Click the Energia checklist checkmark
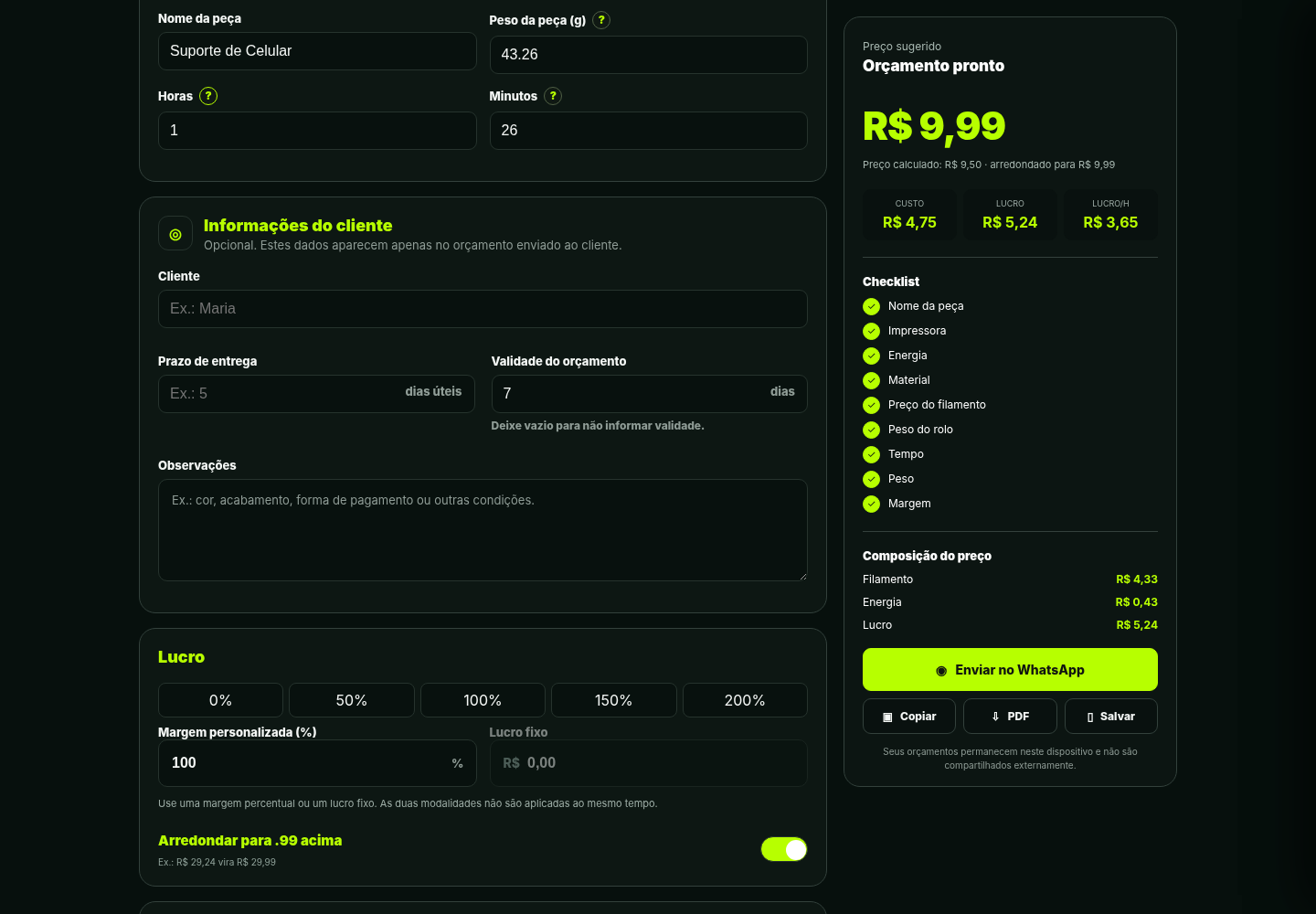This screenshot has width=1316, height=914. click(872, 356)
